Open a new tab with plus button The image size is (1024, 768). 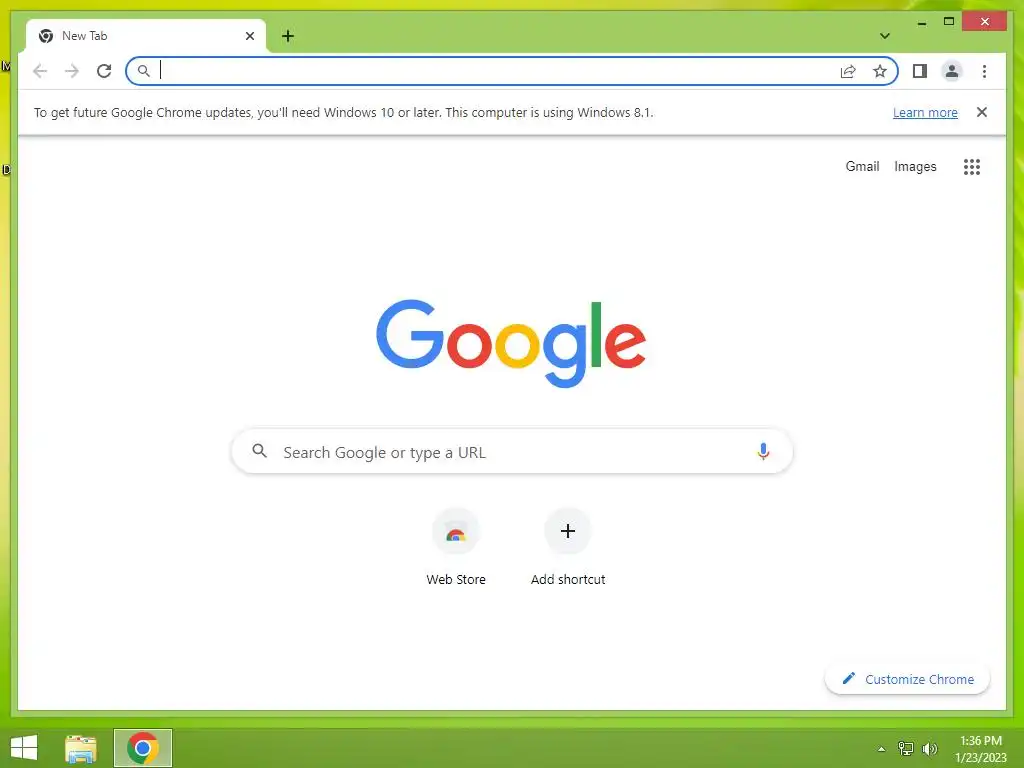[x=288, y=36]
